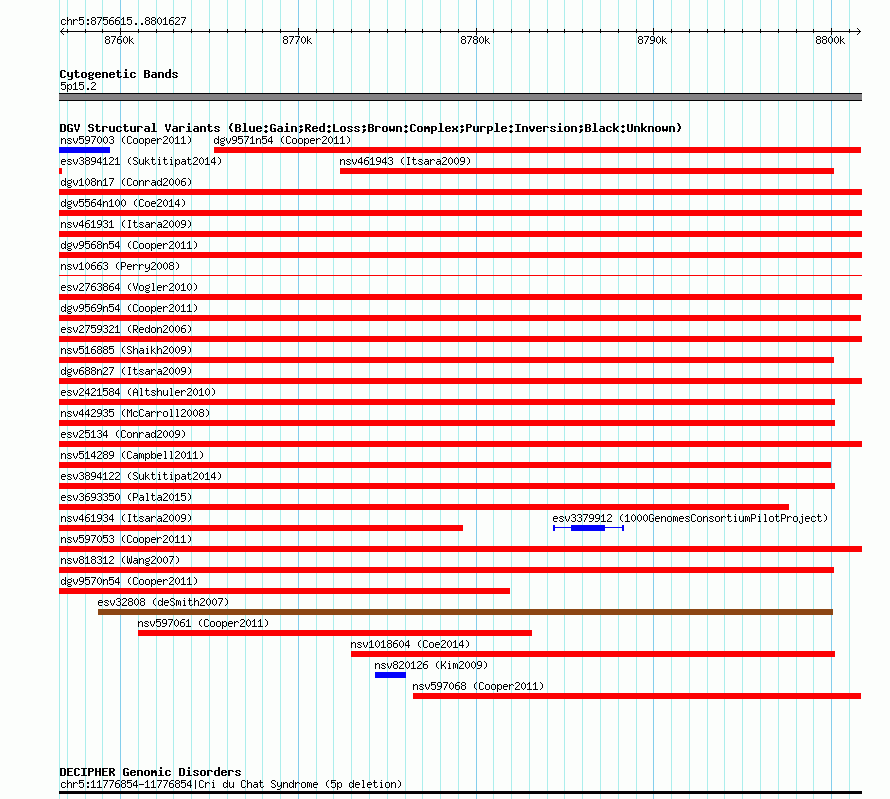This screenshot has width=890, height=799.
Task: Select esv32808 (deSmith2007) label
Action: coord(163,602)
